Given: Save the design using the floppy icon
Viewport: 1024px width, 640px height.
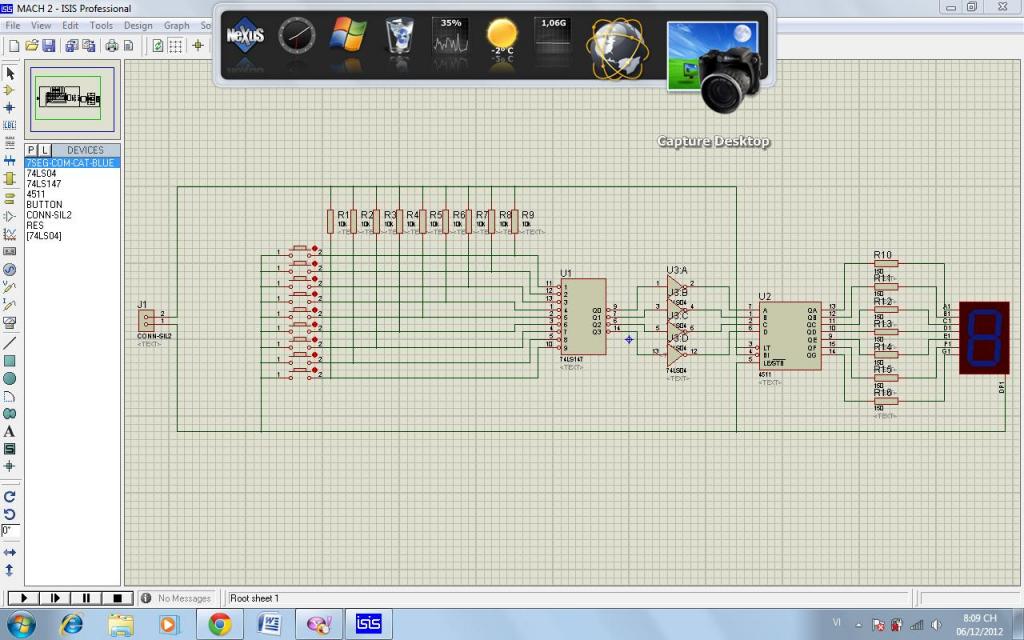Looking at the screenshot, I should pyautogui.click(x=48, y=45).
